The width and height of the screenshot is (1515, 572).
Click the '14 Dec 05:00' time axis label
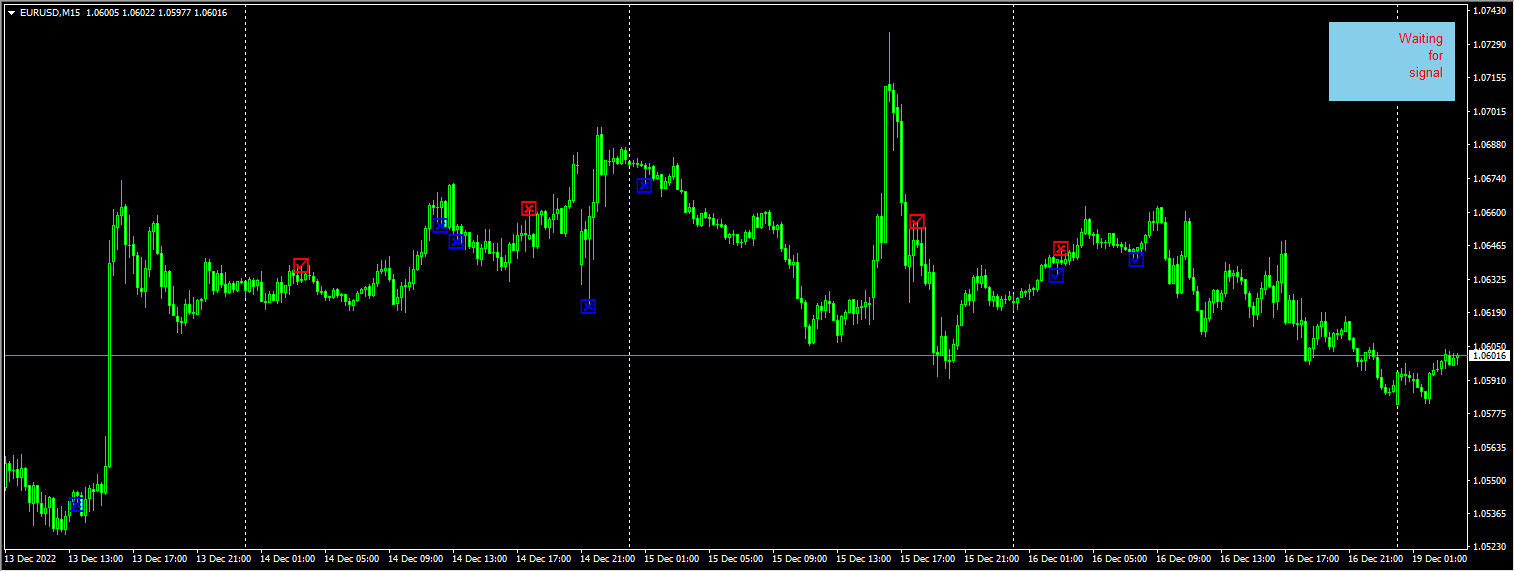tap(351, 559)
